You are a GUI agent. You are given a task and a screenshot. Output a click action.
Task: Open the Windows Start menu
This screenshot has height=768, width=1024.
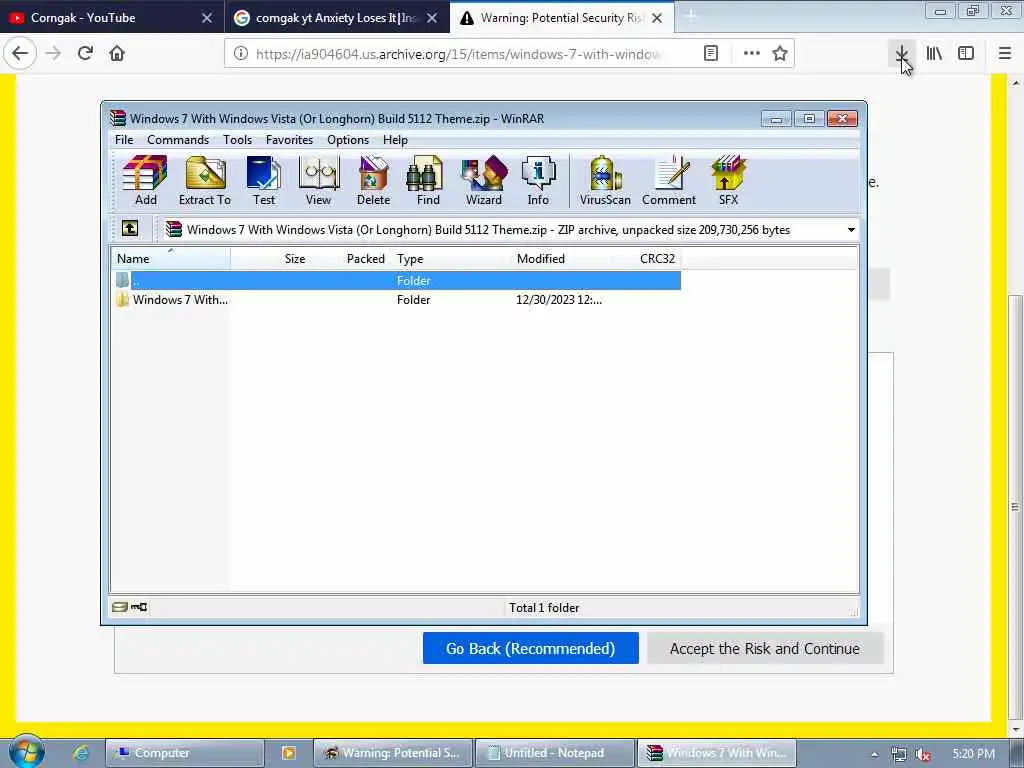27,751
